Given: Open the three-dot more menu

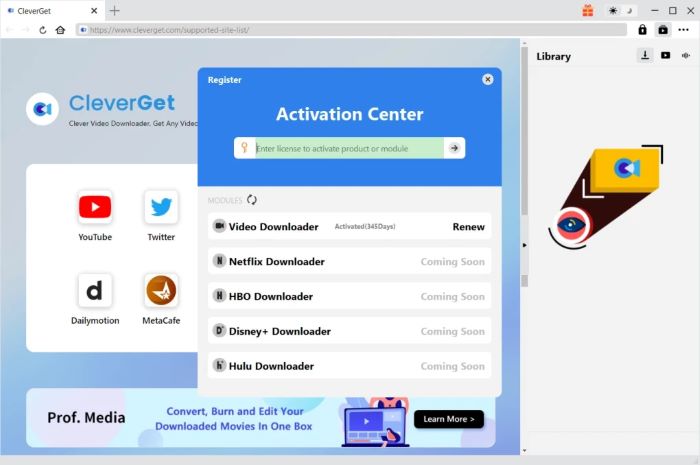Looking at the screenshot, I should 683,30.
